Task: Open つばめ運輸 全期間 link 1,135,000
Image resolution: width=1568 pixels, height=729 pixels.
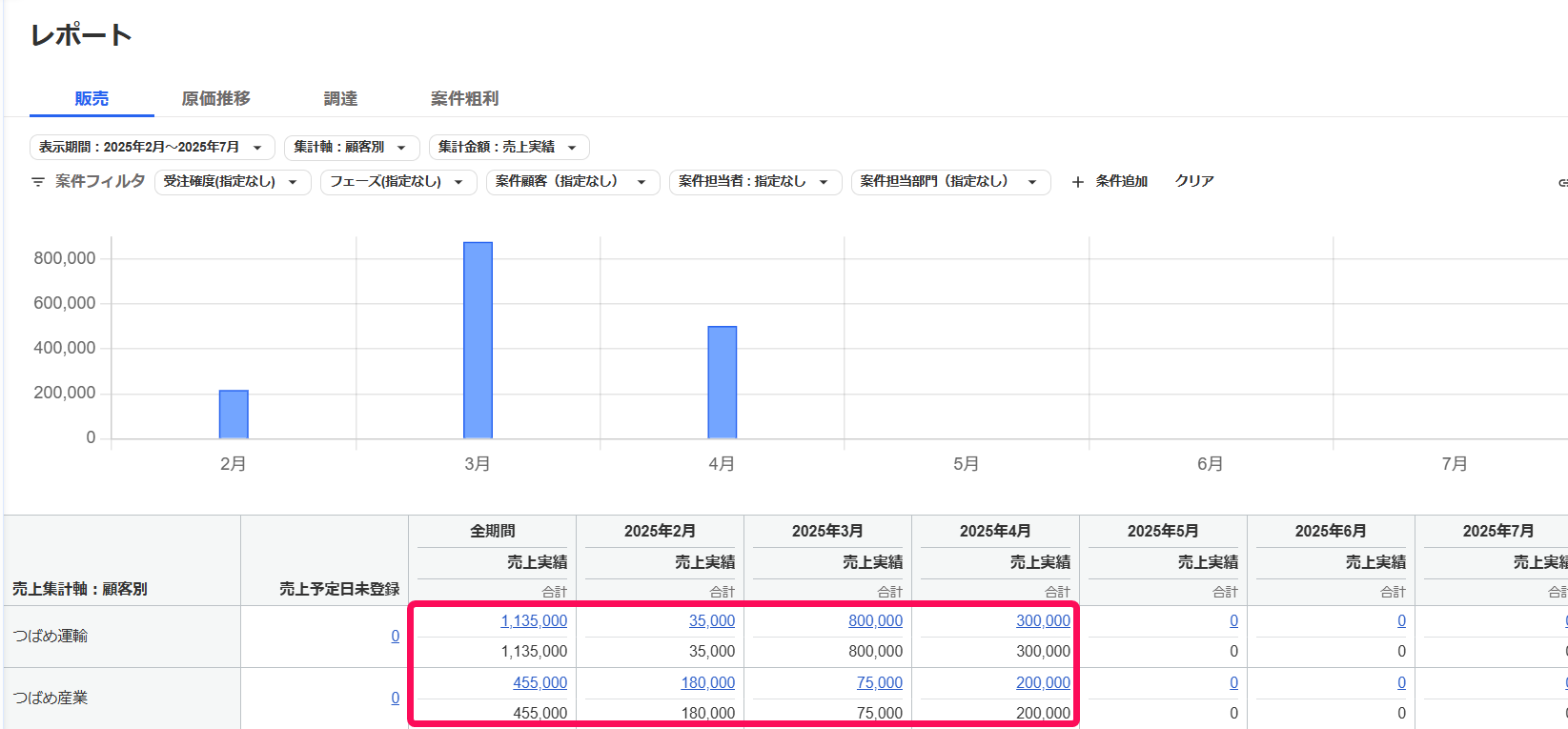Action: [x=534, y=620]
